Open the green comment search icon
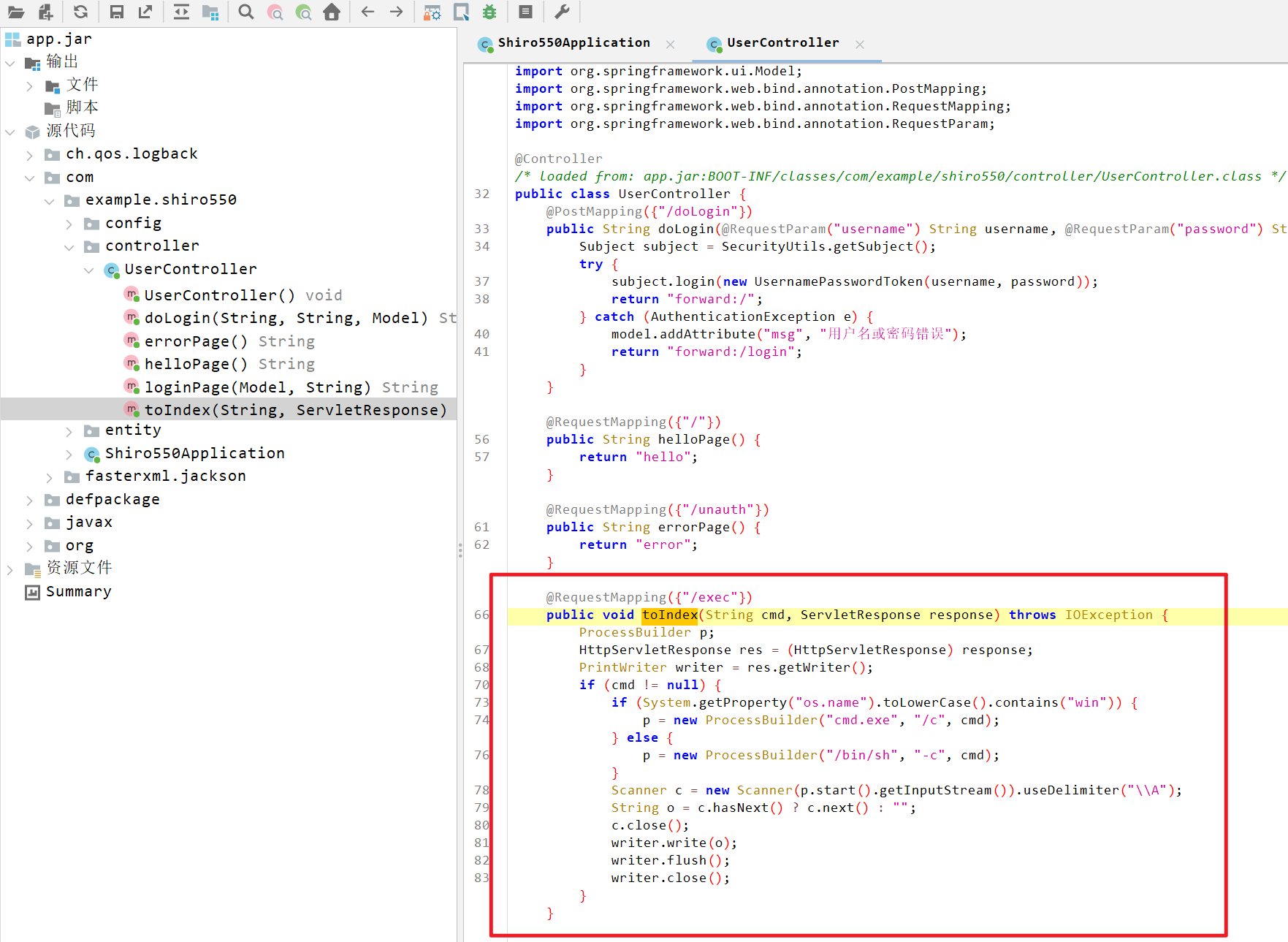This screenshot has height=942, width=1288. point(303,12)
